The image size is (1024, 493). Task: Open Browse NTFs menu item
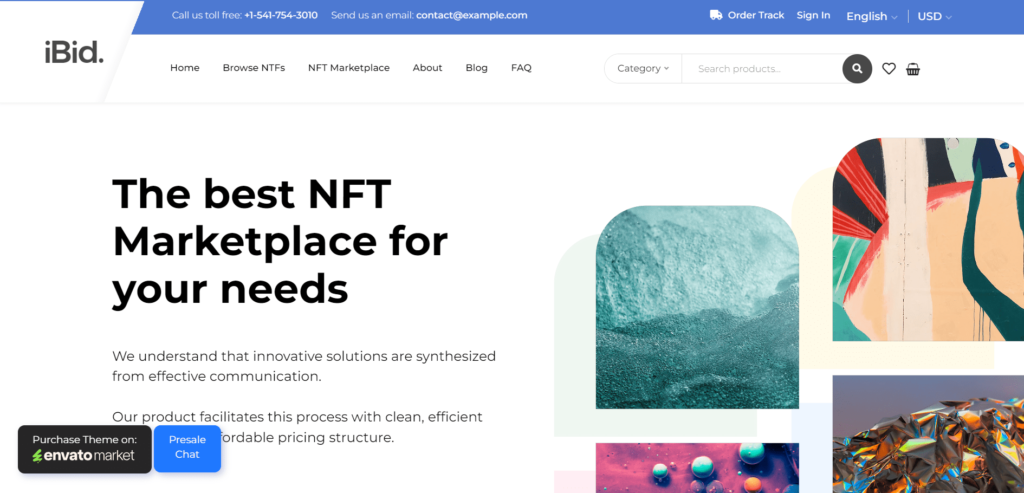253,68
